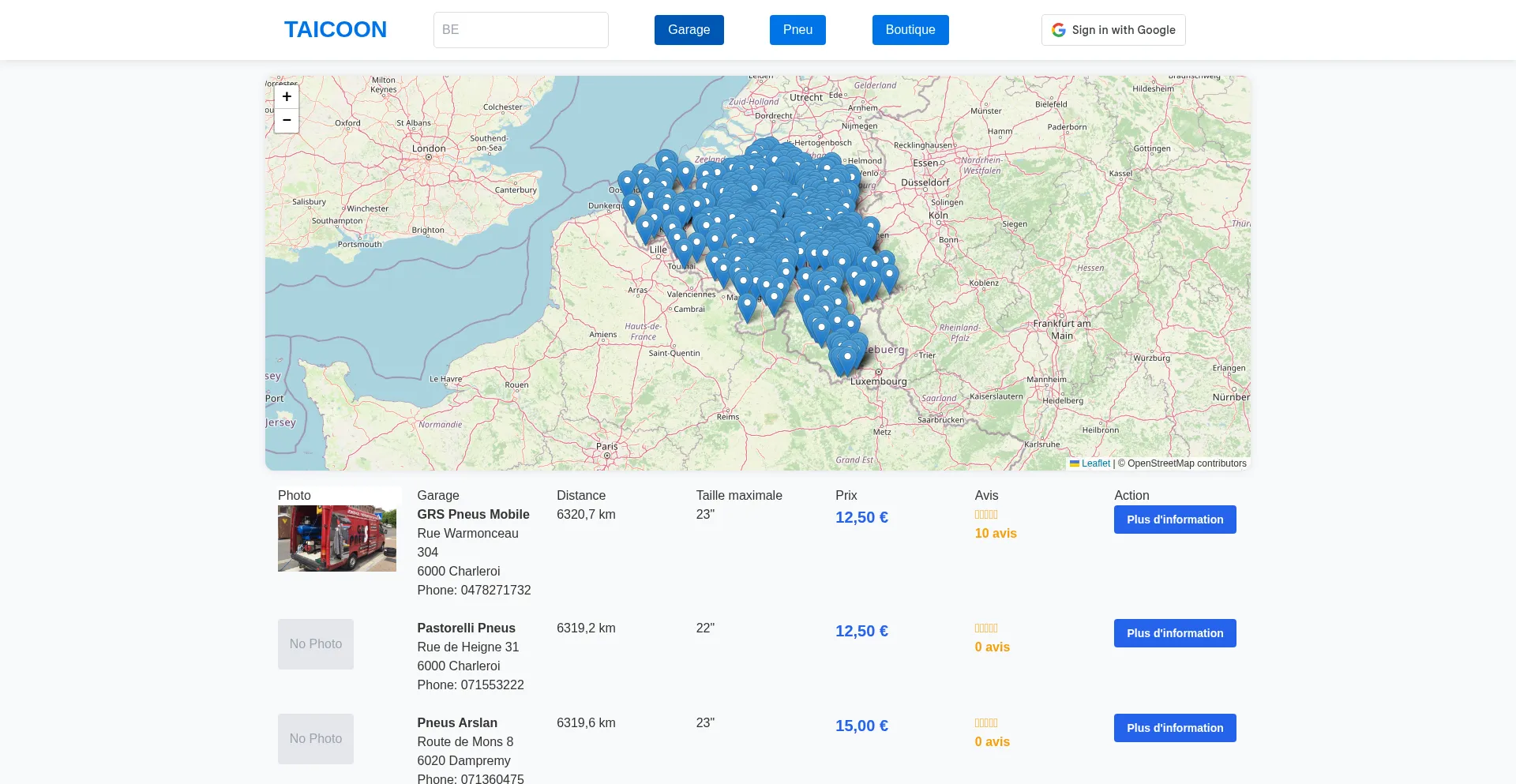Click the 6319,6 km distance value
Screen dimensions: 1516x784
pyautogui.click(x=586, y=723)
